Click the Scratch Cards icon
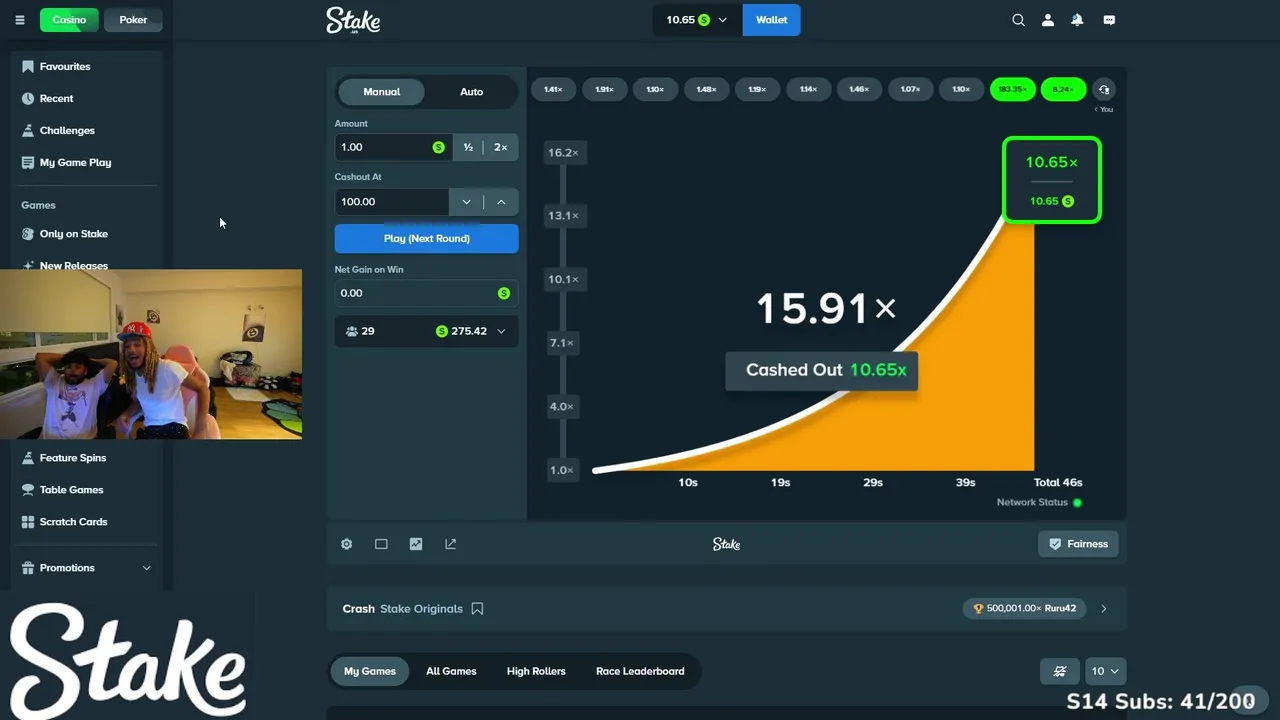This screenshot has height=720, width=1280. click(x=28, y=522)
